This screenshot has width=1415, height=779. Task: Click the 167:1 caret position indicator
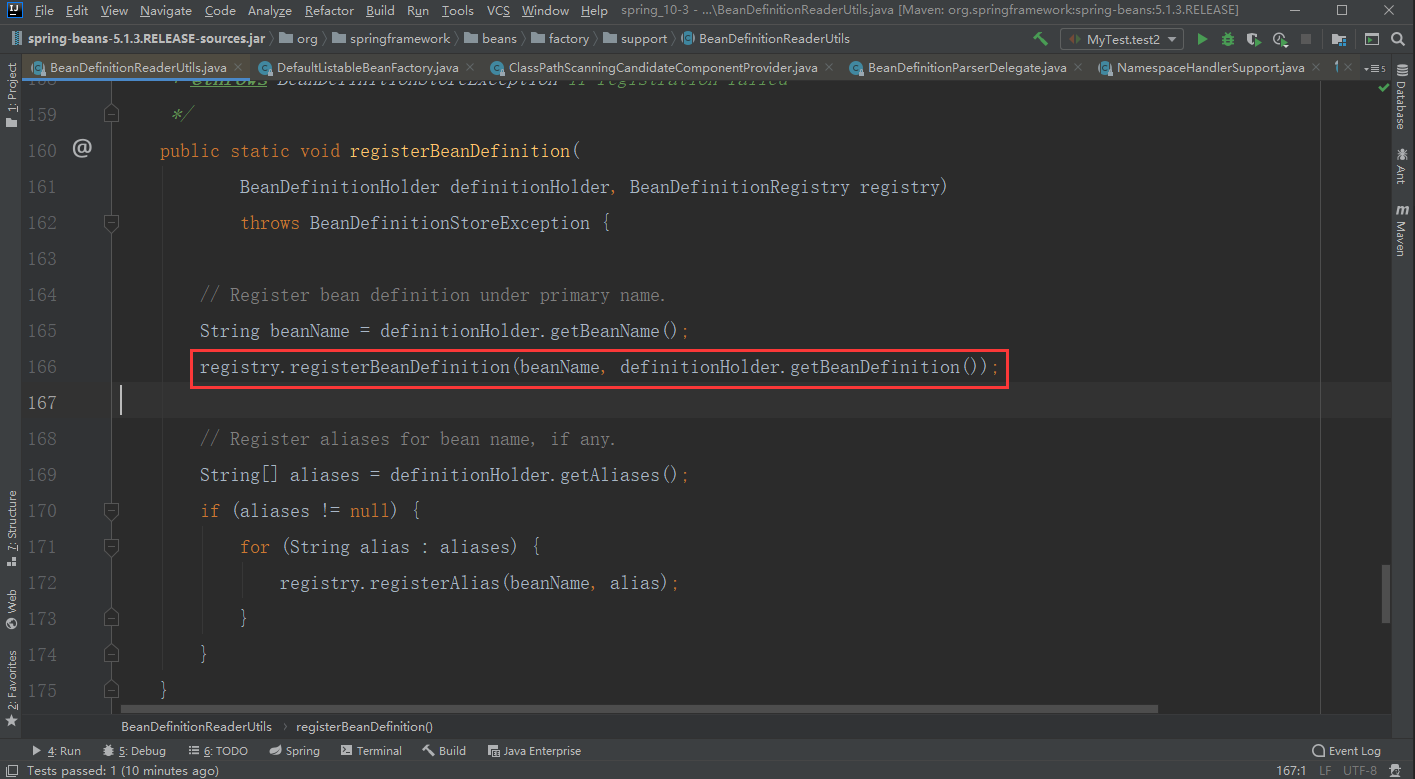click(x=1291, y=771)
